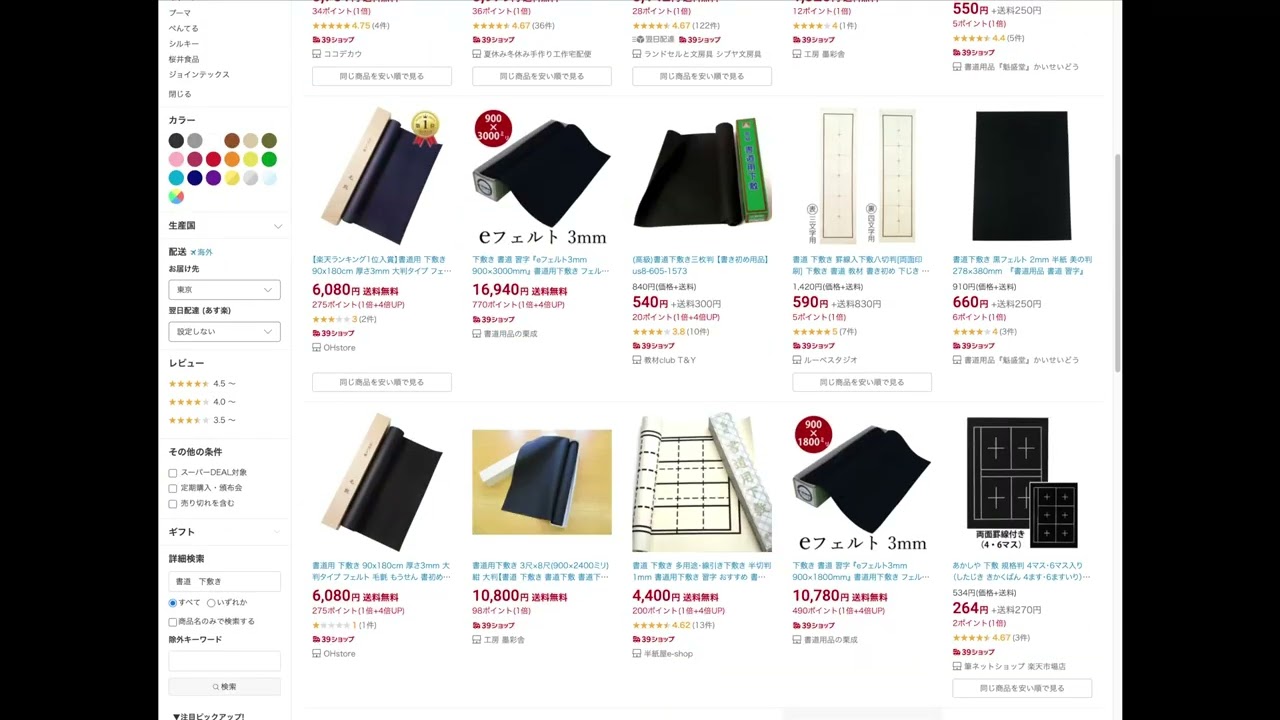Choose the red color swatch
This screenshot has width=1280, height=720.
(x=213, y=159)
